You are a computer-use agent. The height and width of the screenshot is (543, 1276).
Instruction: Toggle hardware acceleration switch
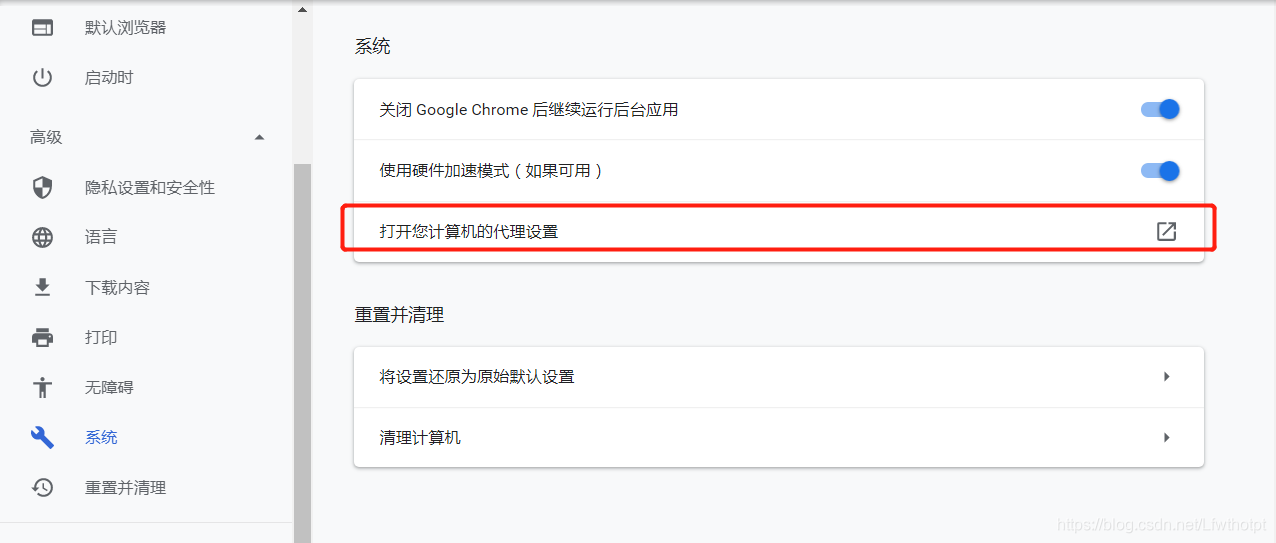pyautogui.click(x=1160, y=171)
